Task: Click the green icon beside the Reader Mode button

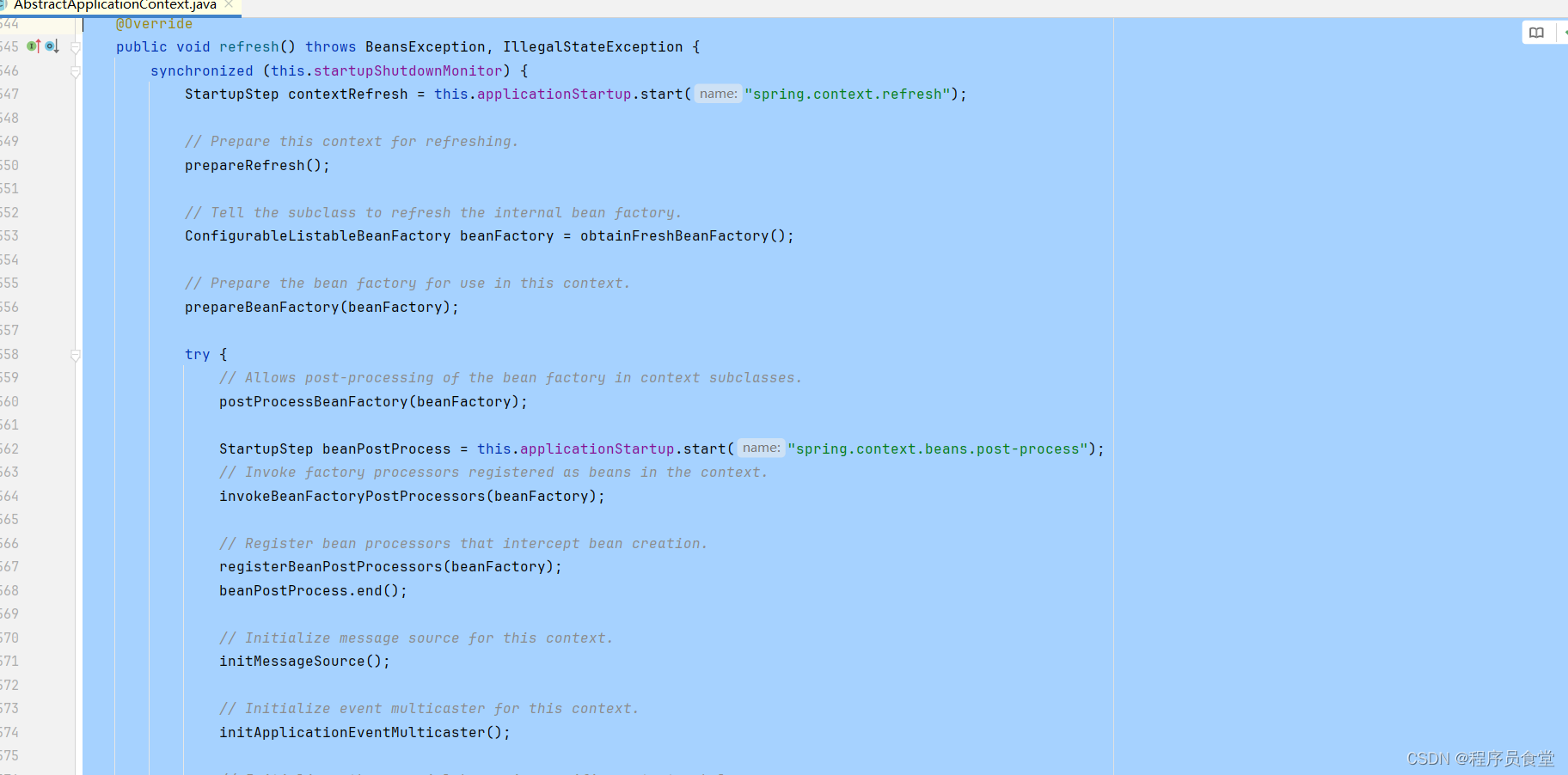Action: (1563, 33)
